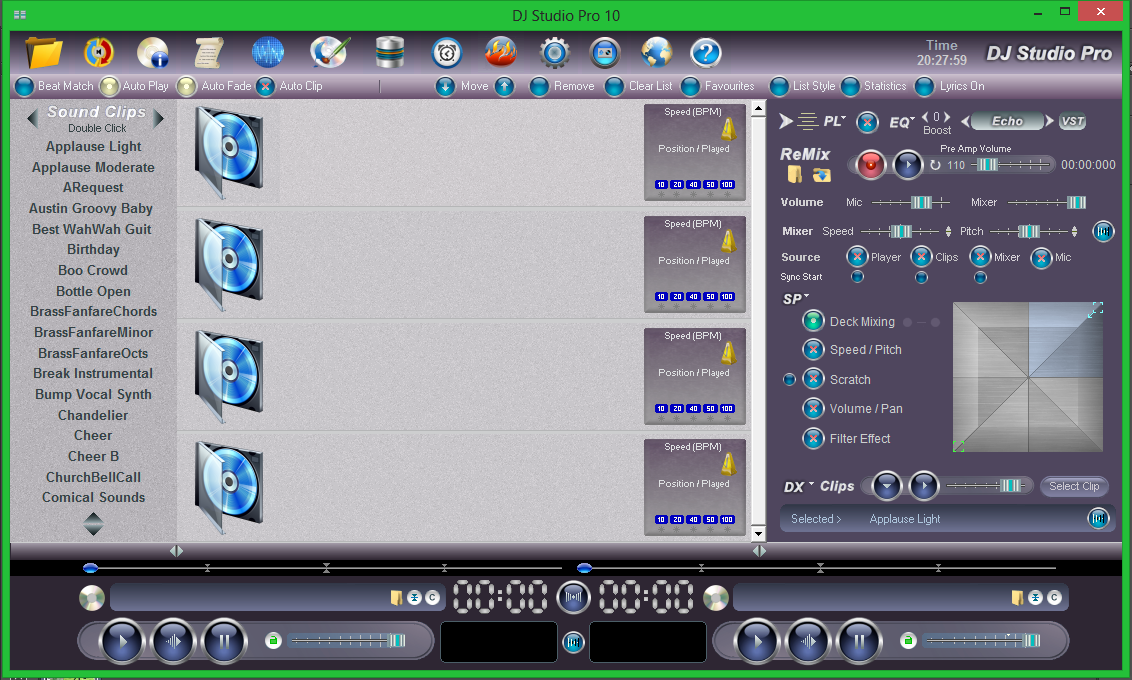Click the orange speaker audio icon
Viewport: 1132px width, 680px height.
98,53
